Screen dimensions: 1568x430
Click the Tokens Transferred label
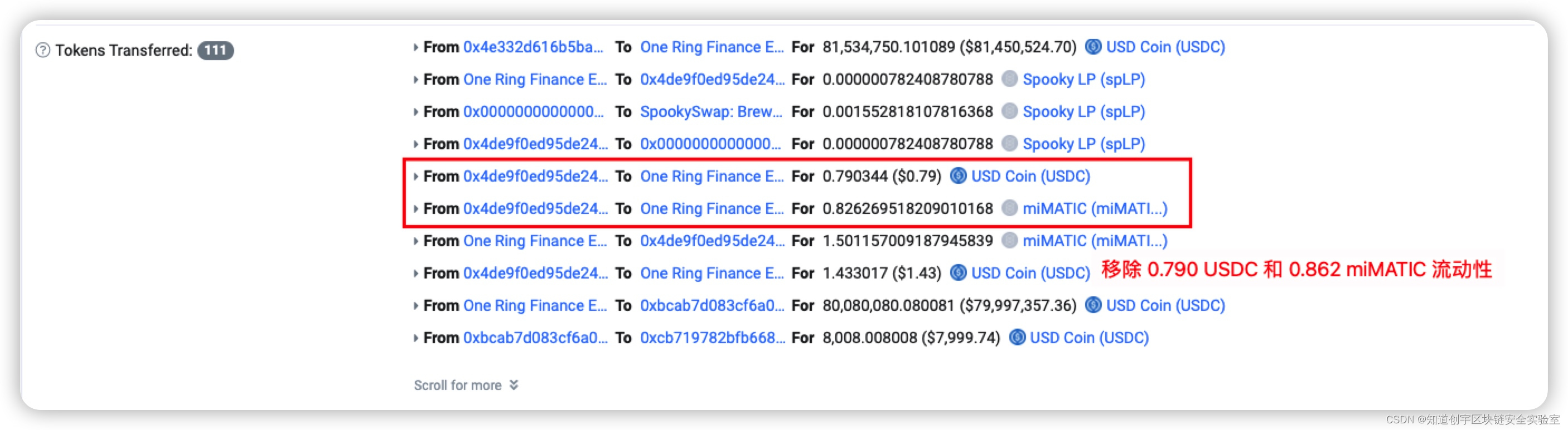coord(124,50)
